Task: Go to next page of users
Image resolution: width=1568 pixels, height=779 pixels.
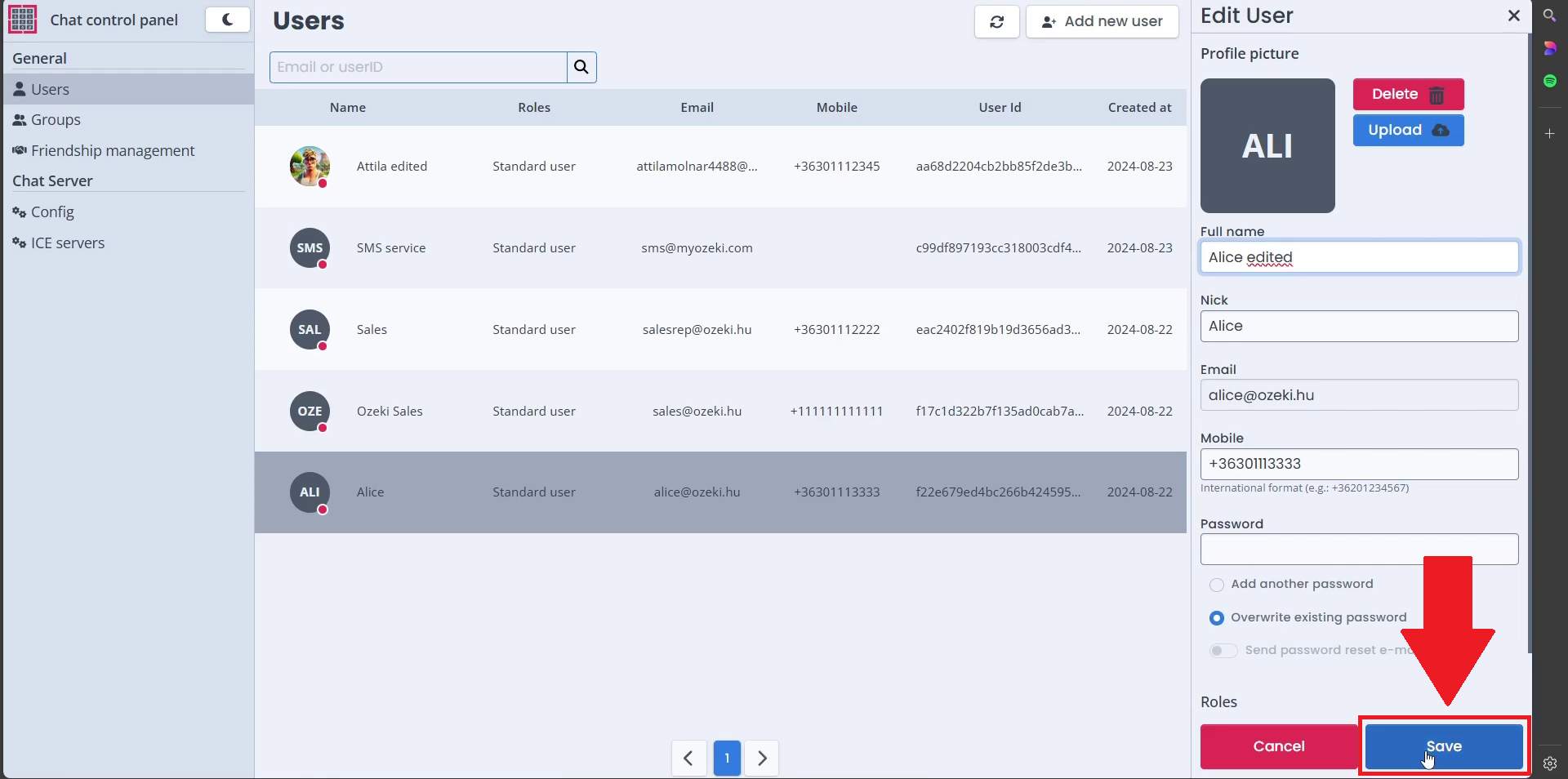Action: 761,759
